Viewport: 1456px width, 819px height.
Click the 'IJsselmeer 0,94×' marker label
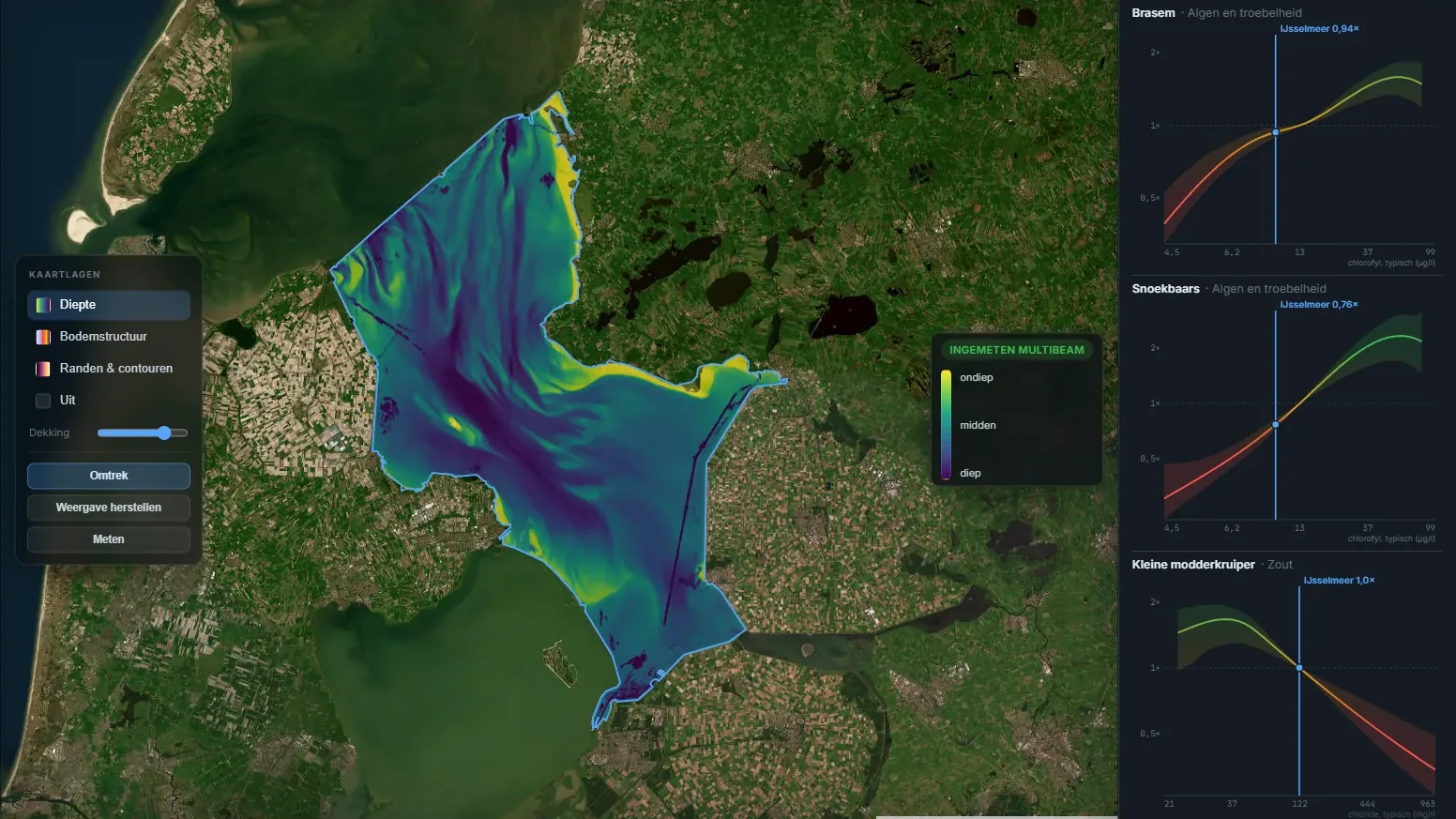[x=1319, y=29]
